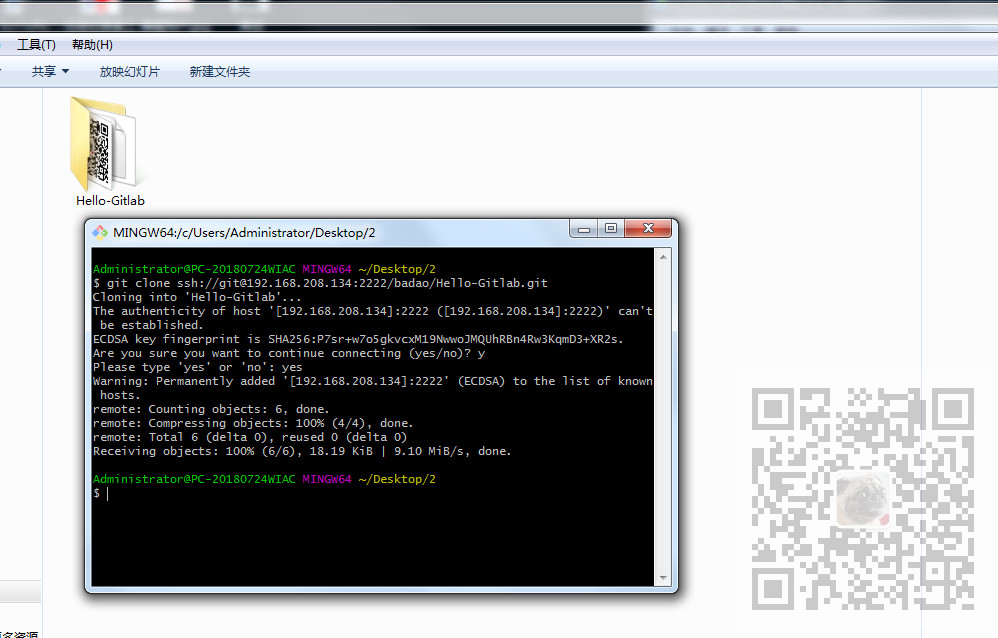
Task: Click the 'remote: Compressing objects' line
Action: click(x=253, y=423)
